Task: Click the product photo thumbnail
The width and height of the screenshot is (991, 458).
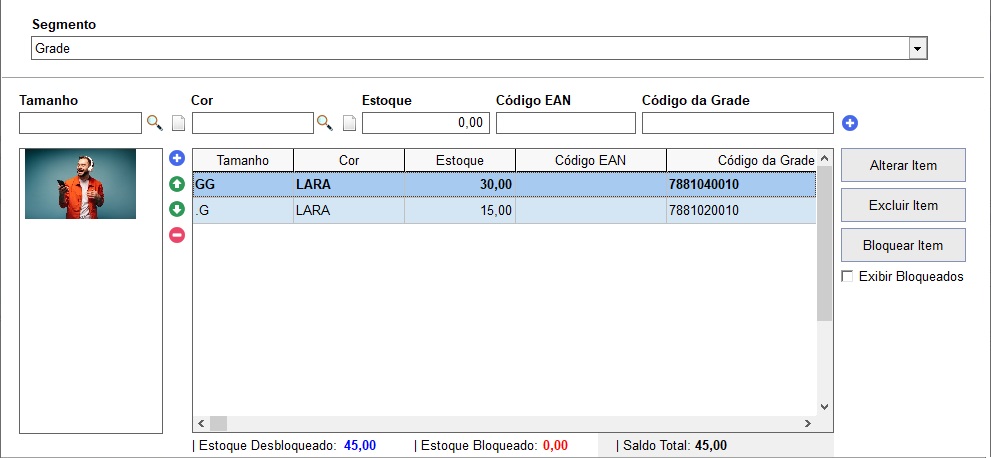Action: 80,184
